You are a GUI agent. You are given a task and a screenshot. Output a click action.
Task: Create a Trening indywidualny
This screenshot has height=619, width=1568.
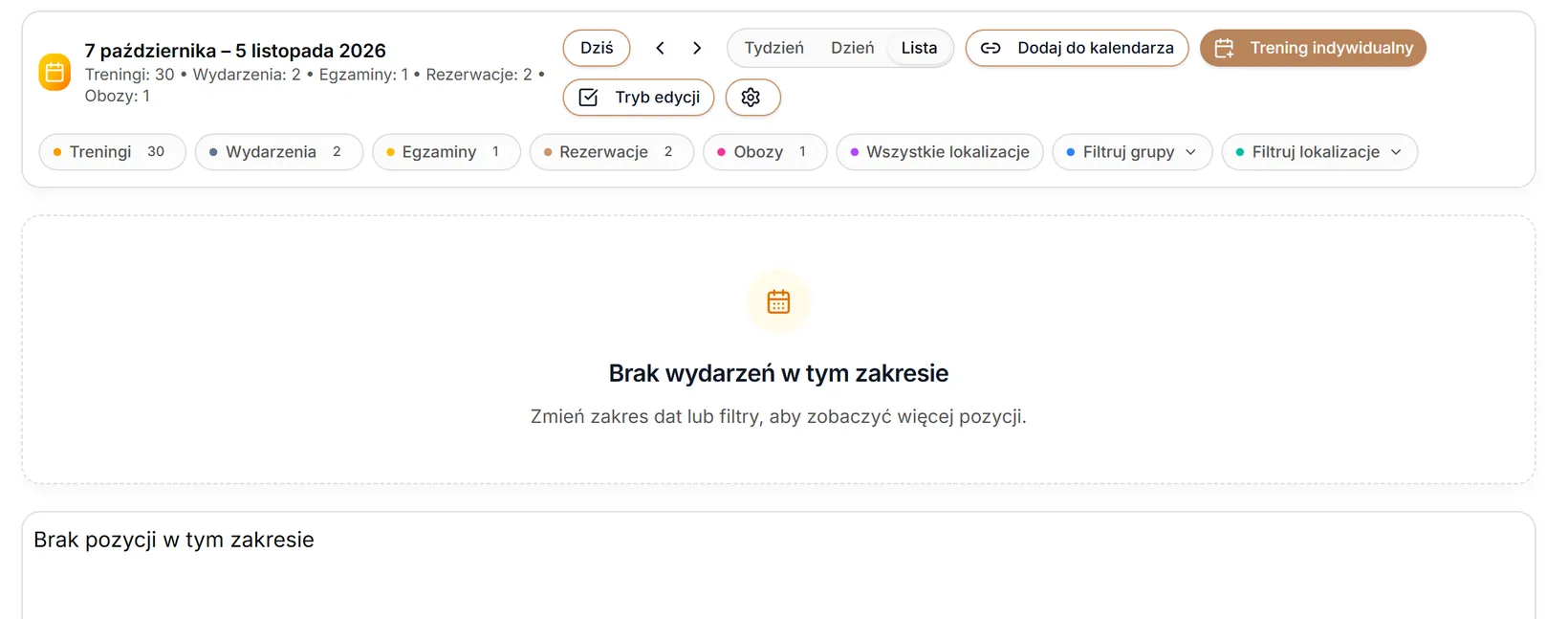coord(1313,48)
